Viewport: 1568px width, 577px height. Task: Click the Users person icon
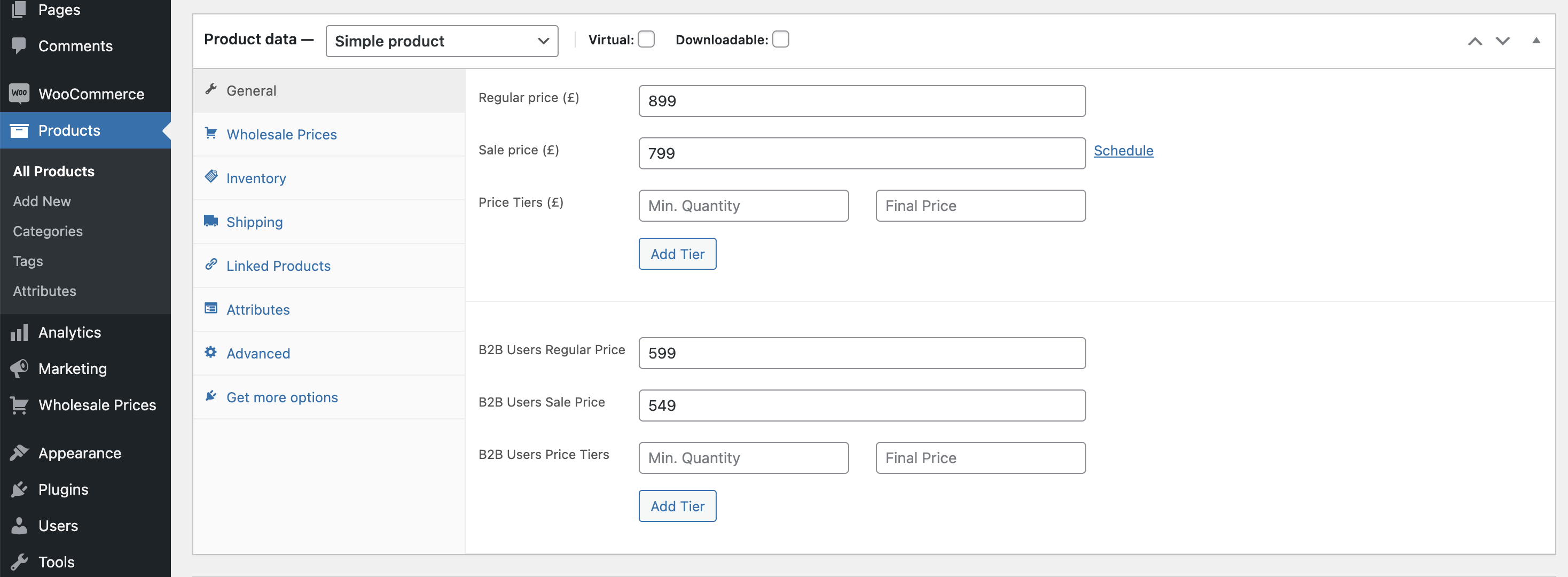click(x=19, y=525)
